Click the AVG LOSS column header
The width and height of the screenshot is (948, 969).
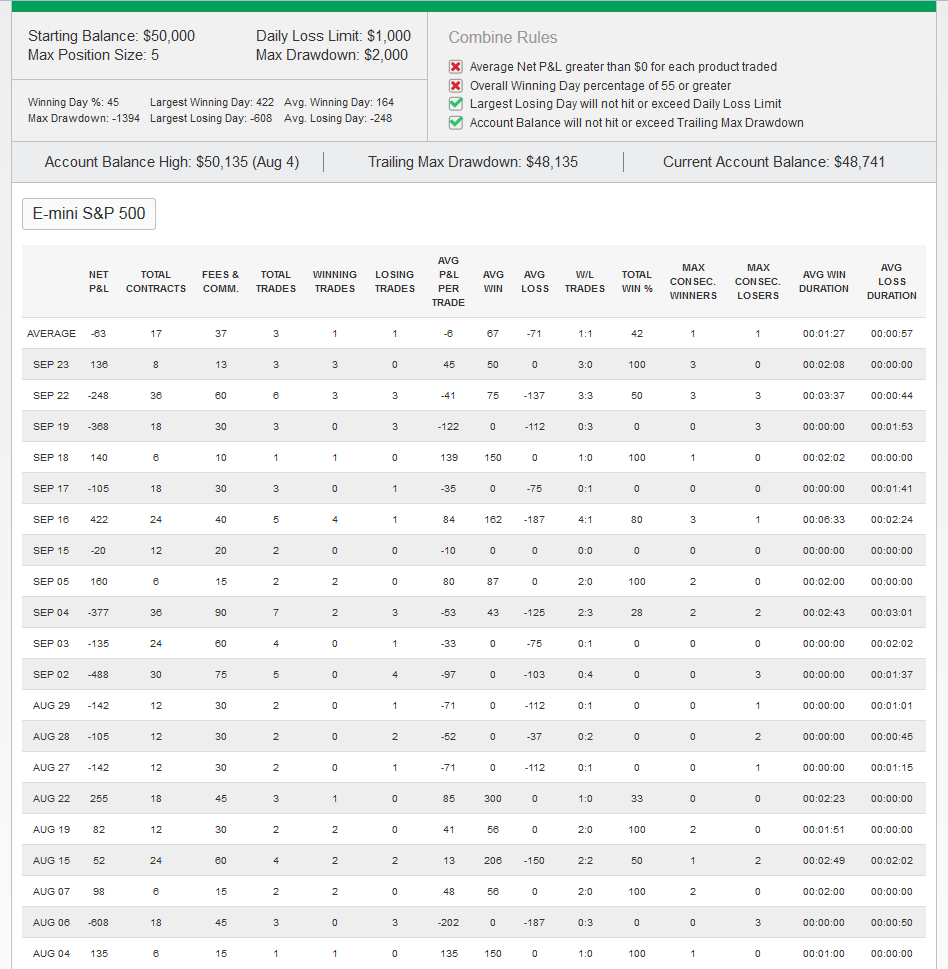(x=535, y=281)
